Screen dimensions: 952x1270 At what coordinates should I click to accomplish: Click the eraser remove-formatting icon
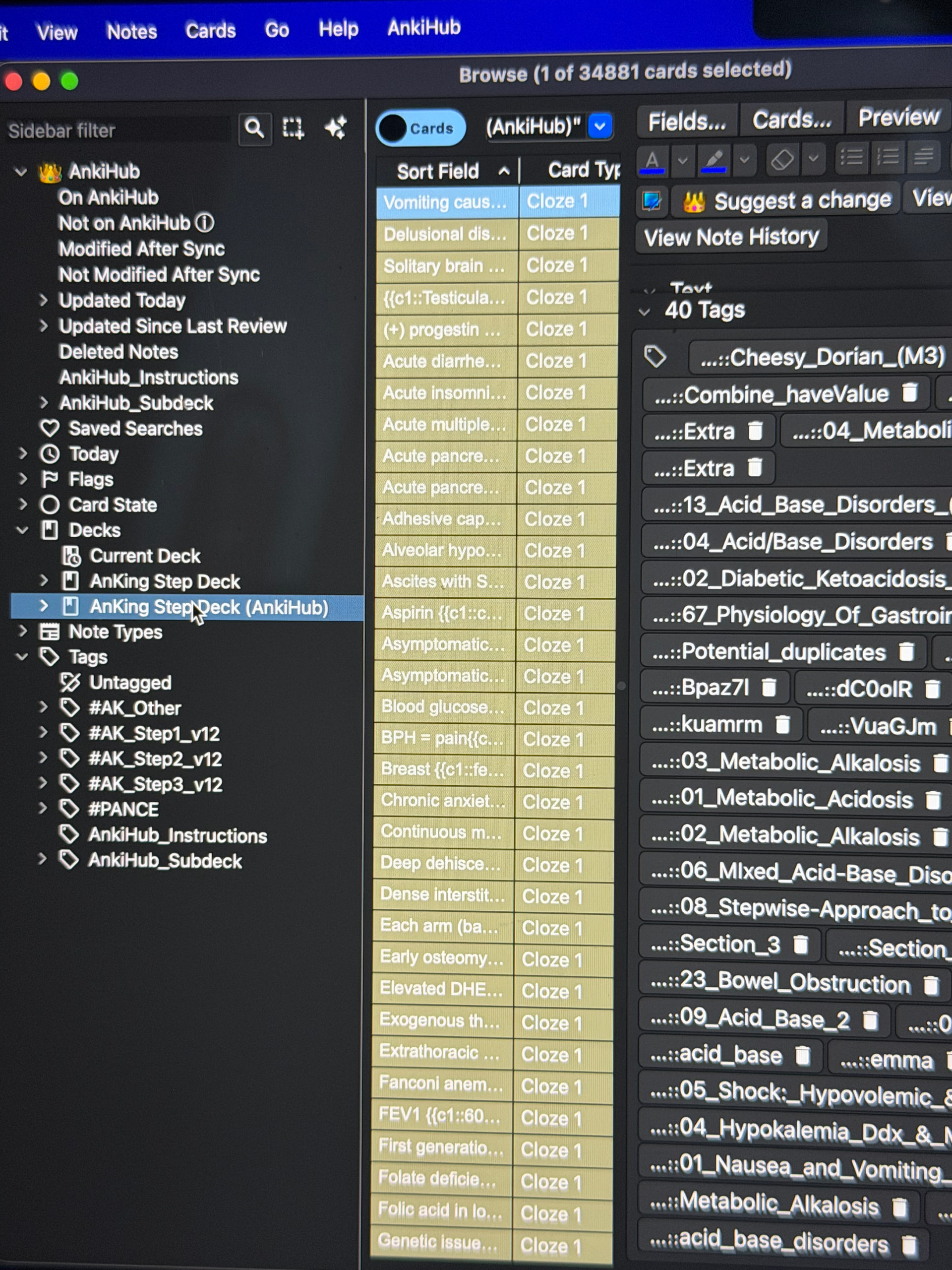(782, 159)
